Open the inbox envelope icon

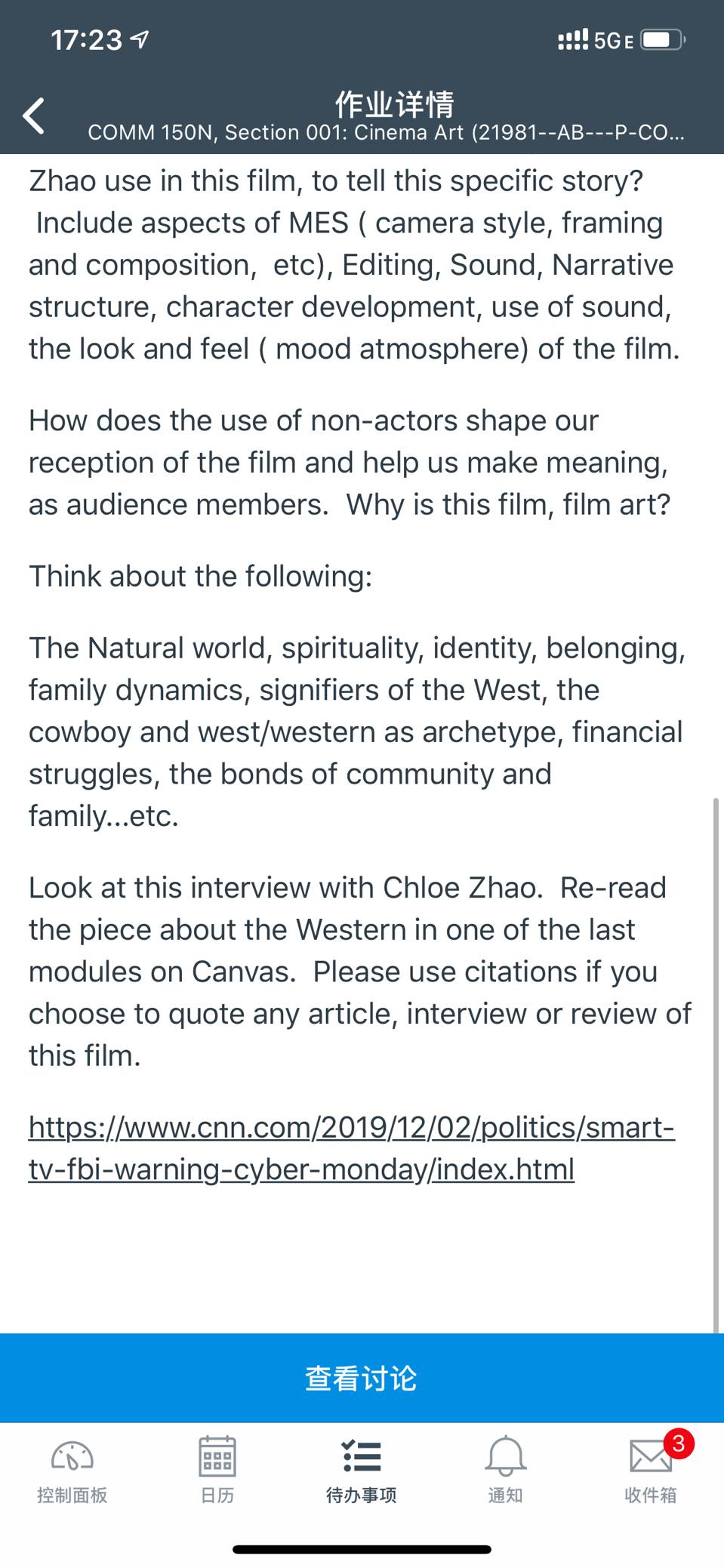tap(651, 1456)
